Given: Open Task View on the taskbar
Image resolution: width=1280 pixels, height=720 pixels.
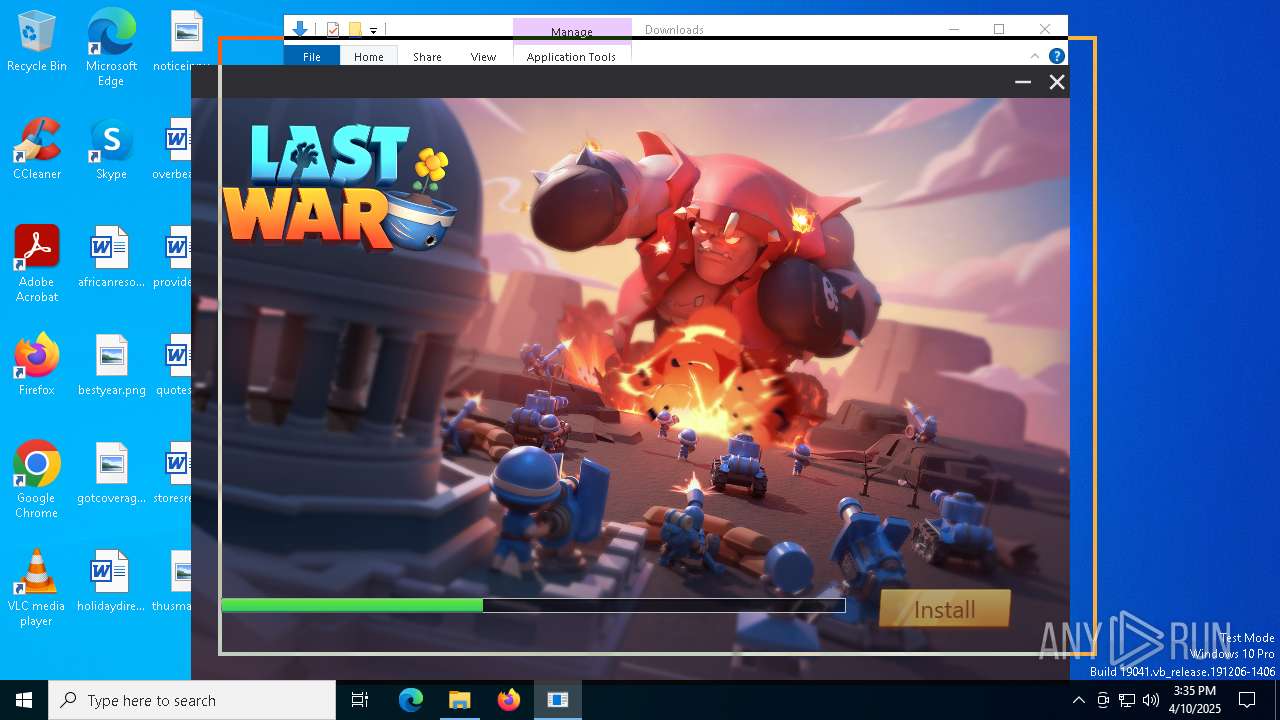Looking at the screenshot, I should tap(360, 700).
